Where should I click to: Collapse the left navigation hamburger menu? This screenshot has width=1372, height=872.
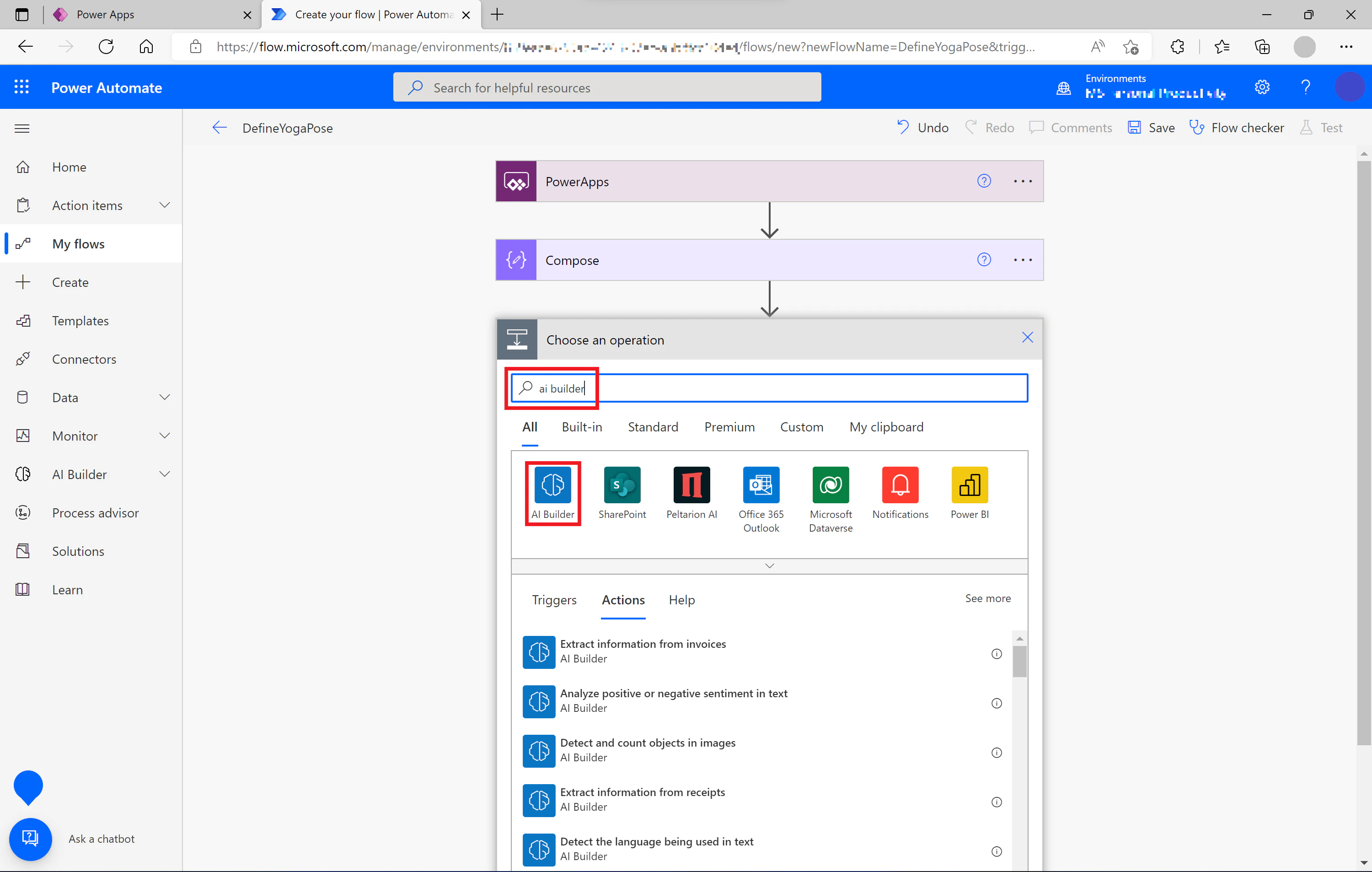click(x=21, y=128)
